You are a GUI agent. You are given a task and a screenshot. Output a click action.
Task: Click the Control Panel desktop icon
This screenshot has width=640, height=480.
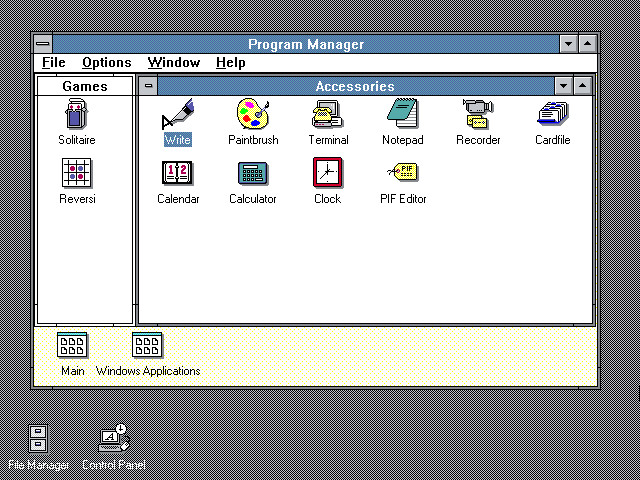point(114,438)
